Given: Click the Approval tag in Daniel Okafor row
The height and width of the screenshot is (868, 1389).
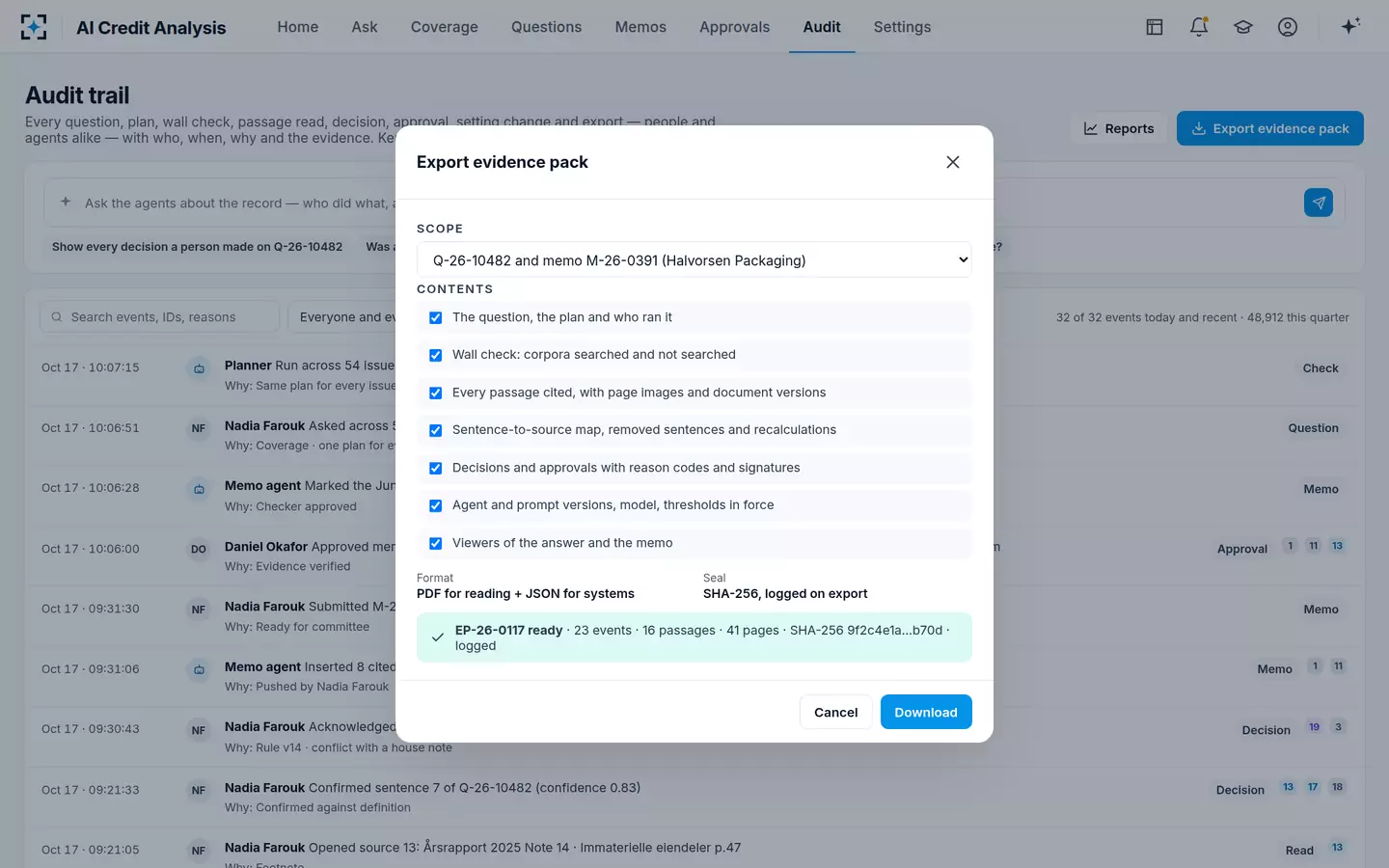Looking at the screenshot, I should [x=1242, y=549].
